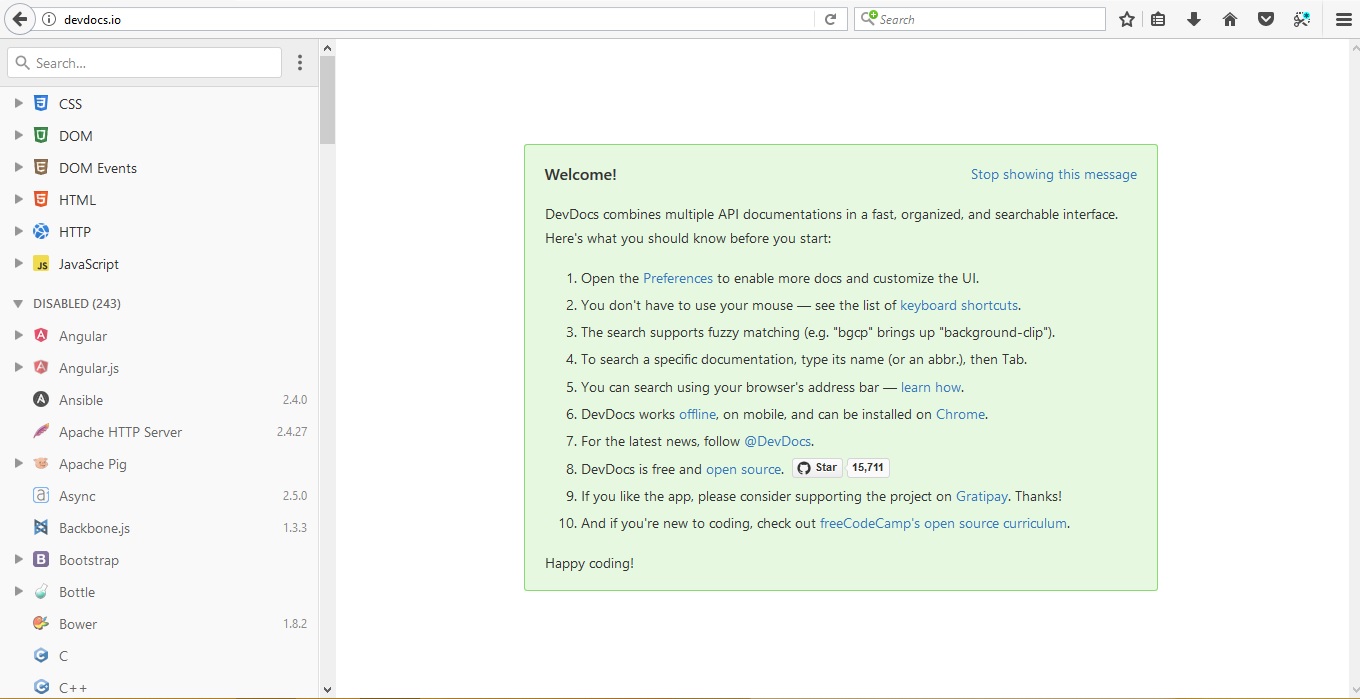This screenshot has height=699, width=1360.
Task: Click the Async logo icon
Action: 41,496
